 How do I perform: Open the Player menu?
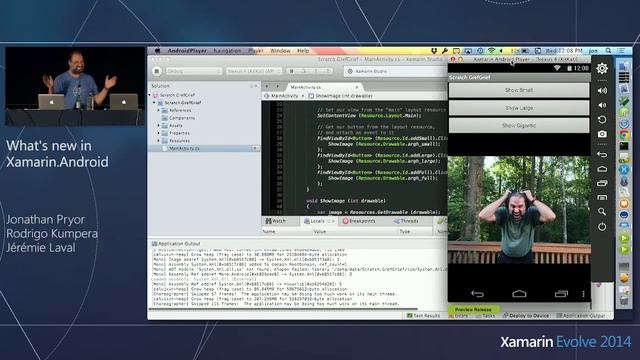(x=256, y=51)
